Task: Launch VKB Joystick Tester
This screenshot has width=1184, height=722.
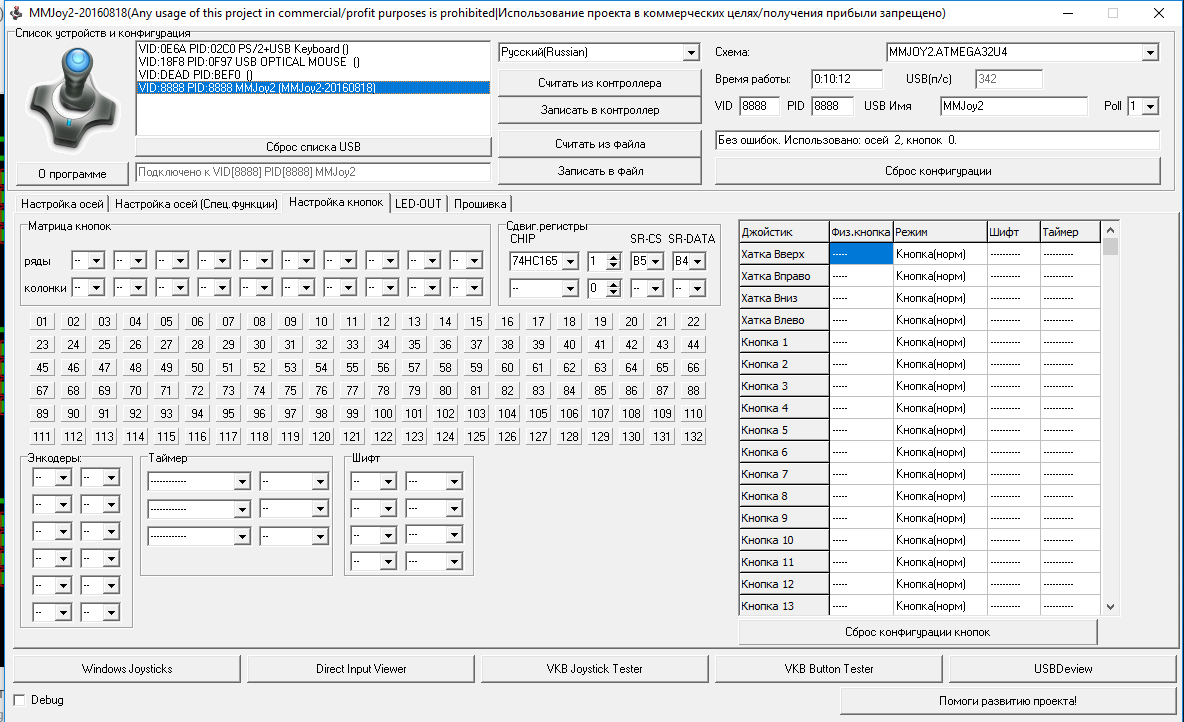Action: [594, 668]
